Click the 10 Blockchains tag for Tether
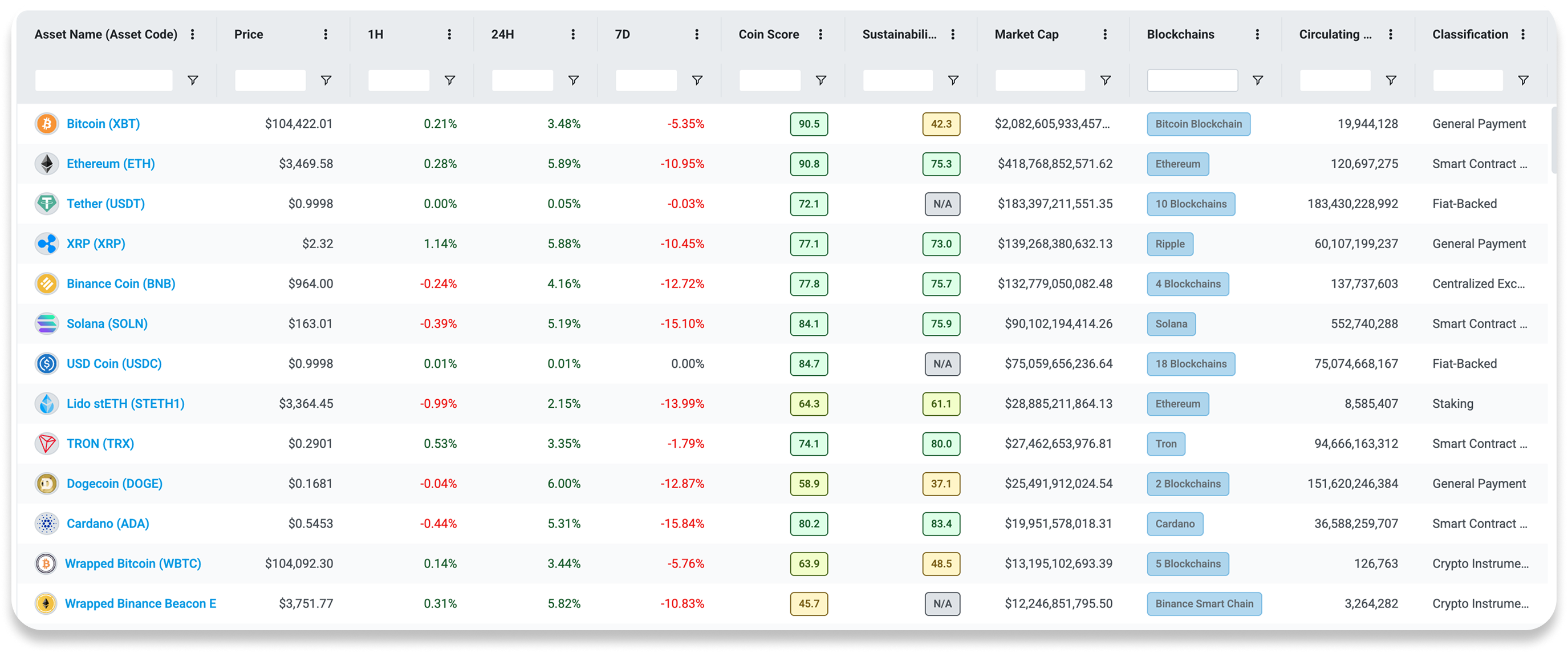 pos(1191,204)
